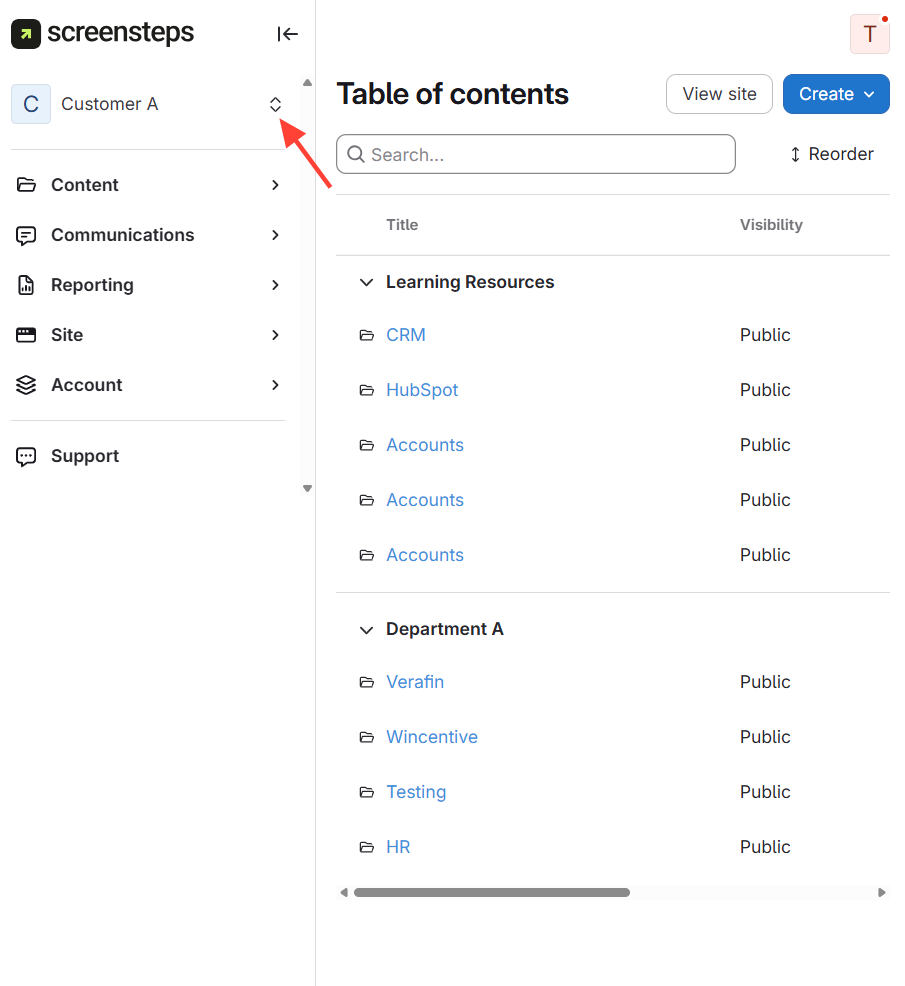
Task: Click the Support chat icon
Action: pos(26,456)
